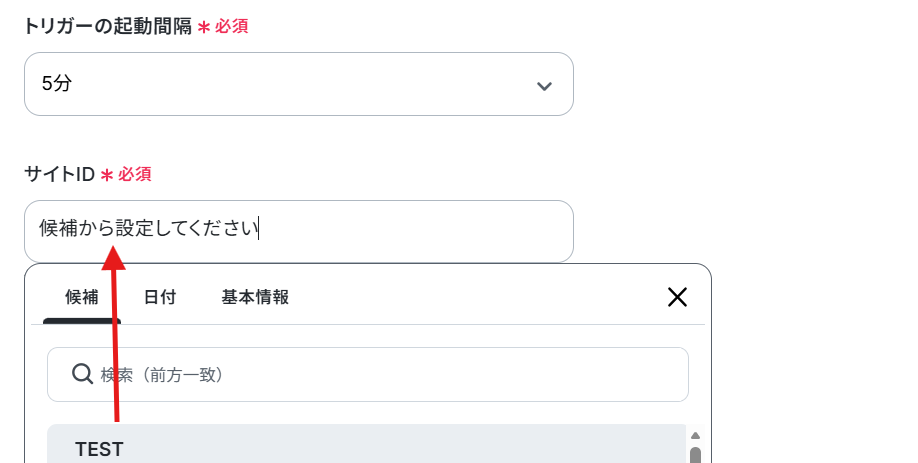This screenshot has height=463, width=918.
Task: Click the candidate list scrollbar thumb
Action: coord(696,455)
